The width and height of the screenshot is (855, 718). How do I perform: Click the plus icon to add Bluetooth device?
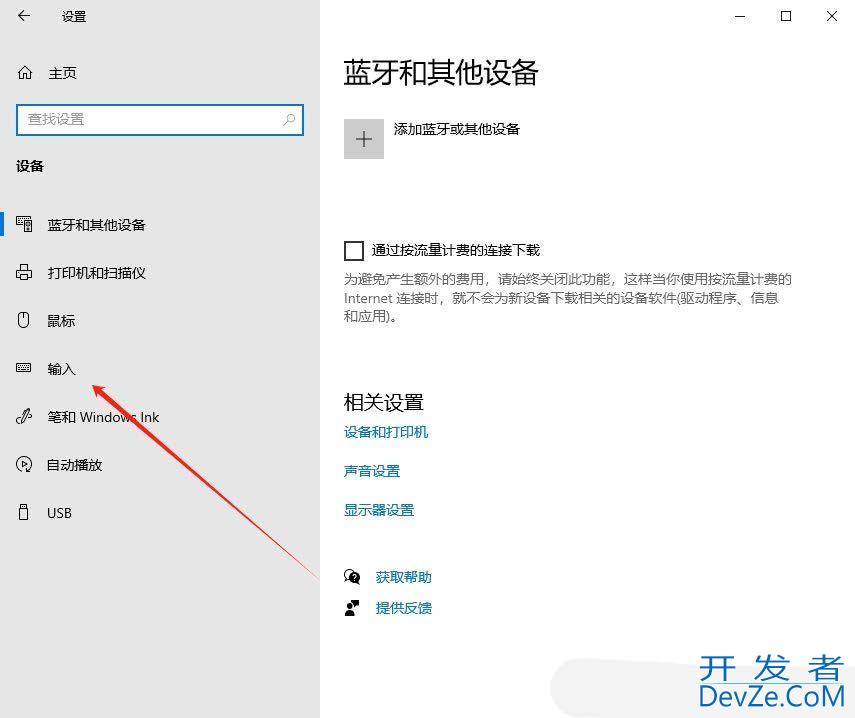(x=364, y=139)
